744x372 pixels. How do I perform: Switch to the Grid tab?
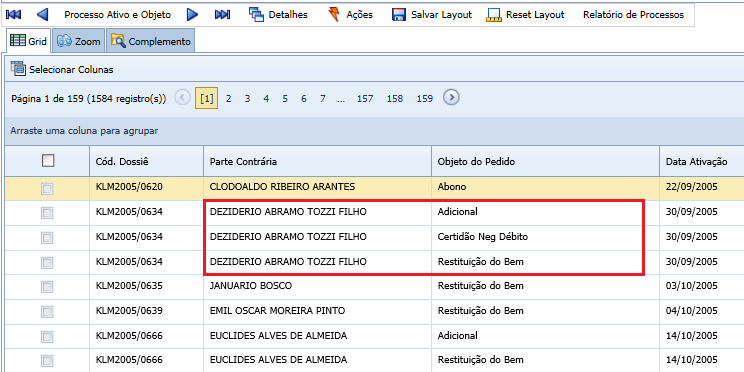pyautogui.click(x=28, y=41)
